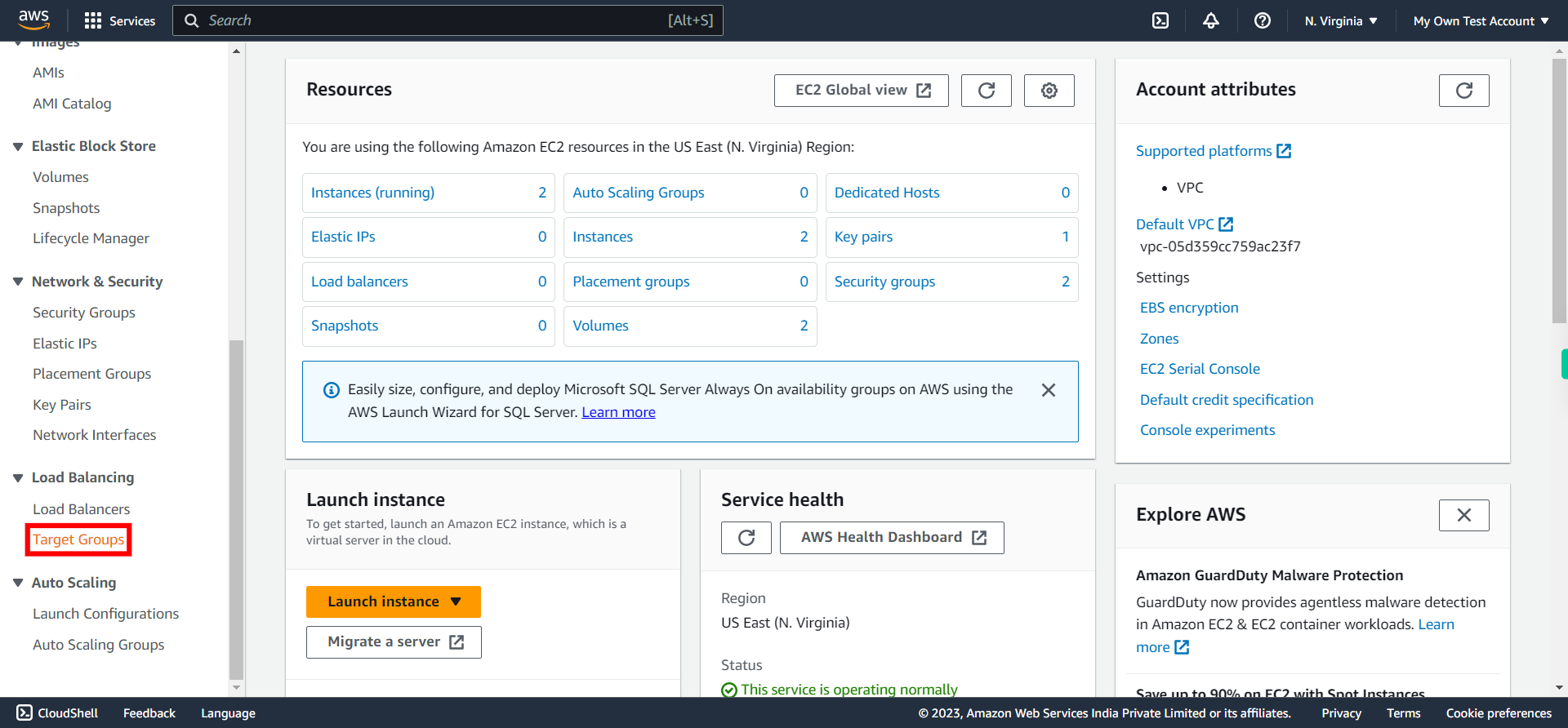Open Placement Groups in the sidebar
This screenshot has width=1568, height=728.
[x=91, y=374]
